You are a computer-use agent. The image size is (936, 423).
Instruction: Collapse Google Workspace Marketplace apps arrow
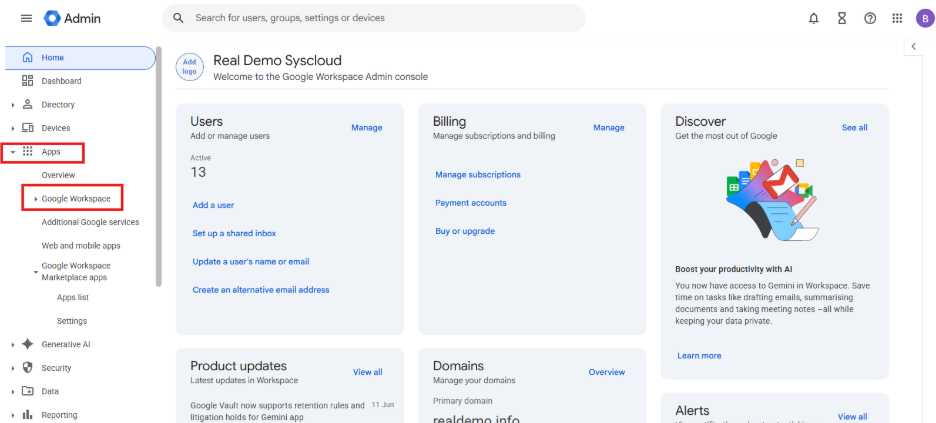(36, 271)
